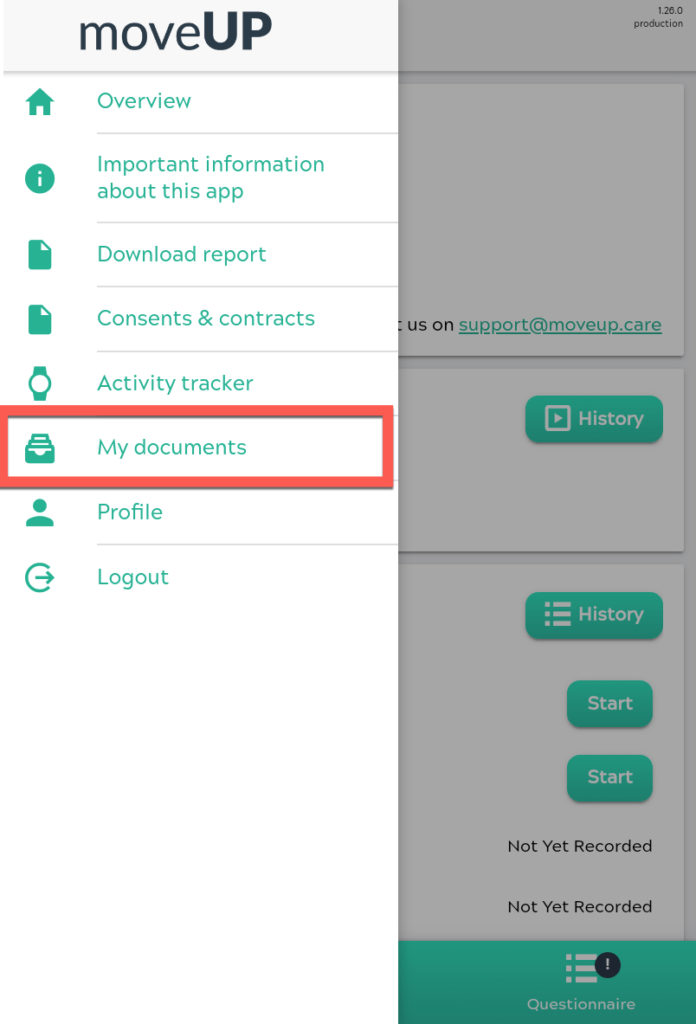Click the watch icon for Activity tracker
This screenshot has height=1024, width=696.
coord(40,383)
